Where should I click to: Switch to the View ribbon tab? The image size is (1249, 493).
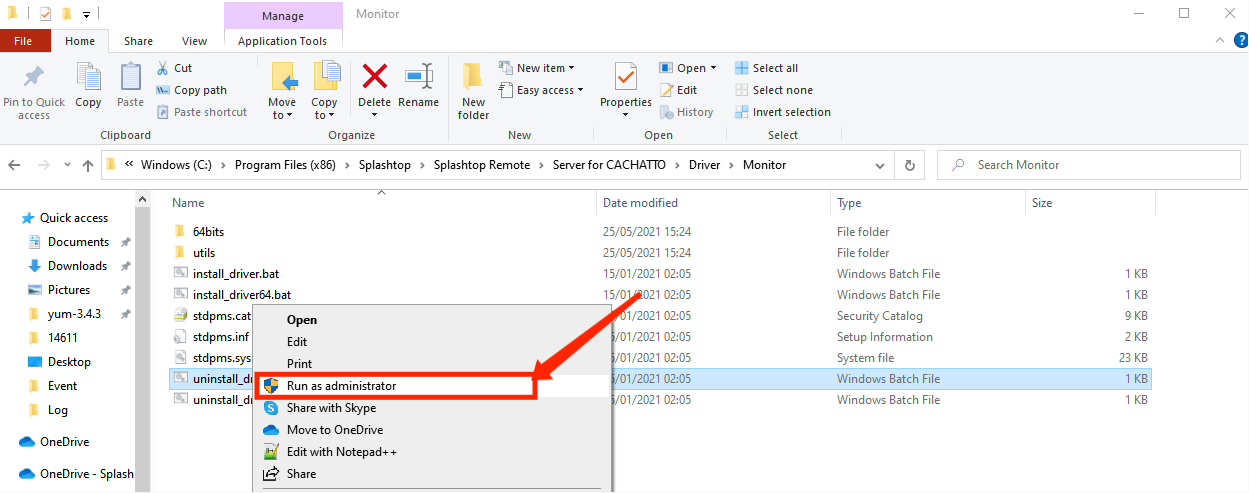(x=195, y=41)
